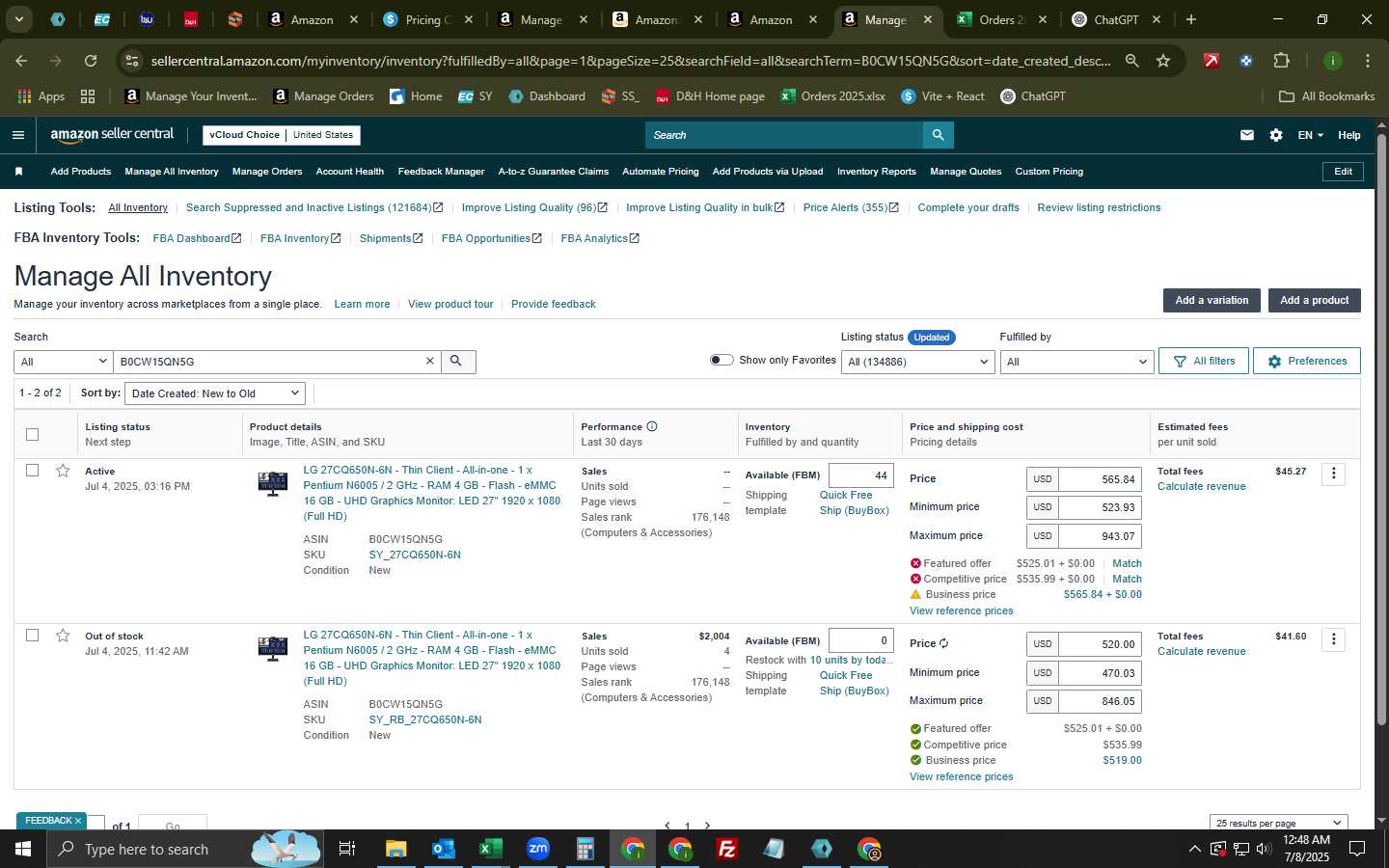
Task: Open Automate Pricing in the nav bar
Action: tap(660, 172)
